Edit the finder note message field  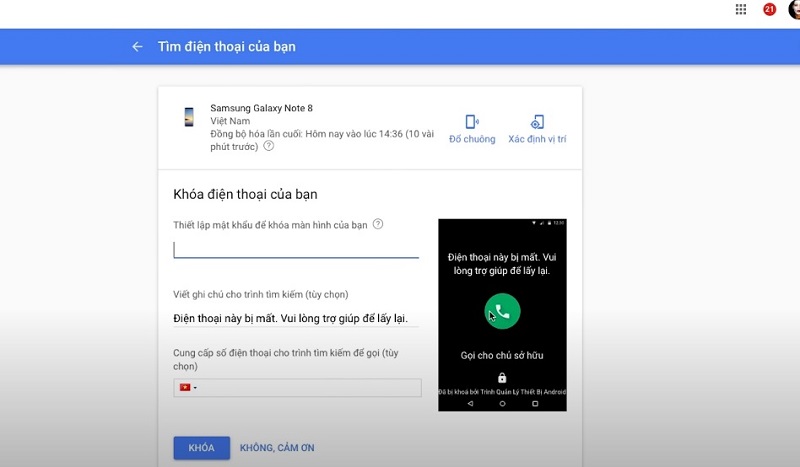[296, 318]
